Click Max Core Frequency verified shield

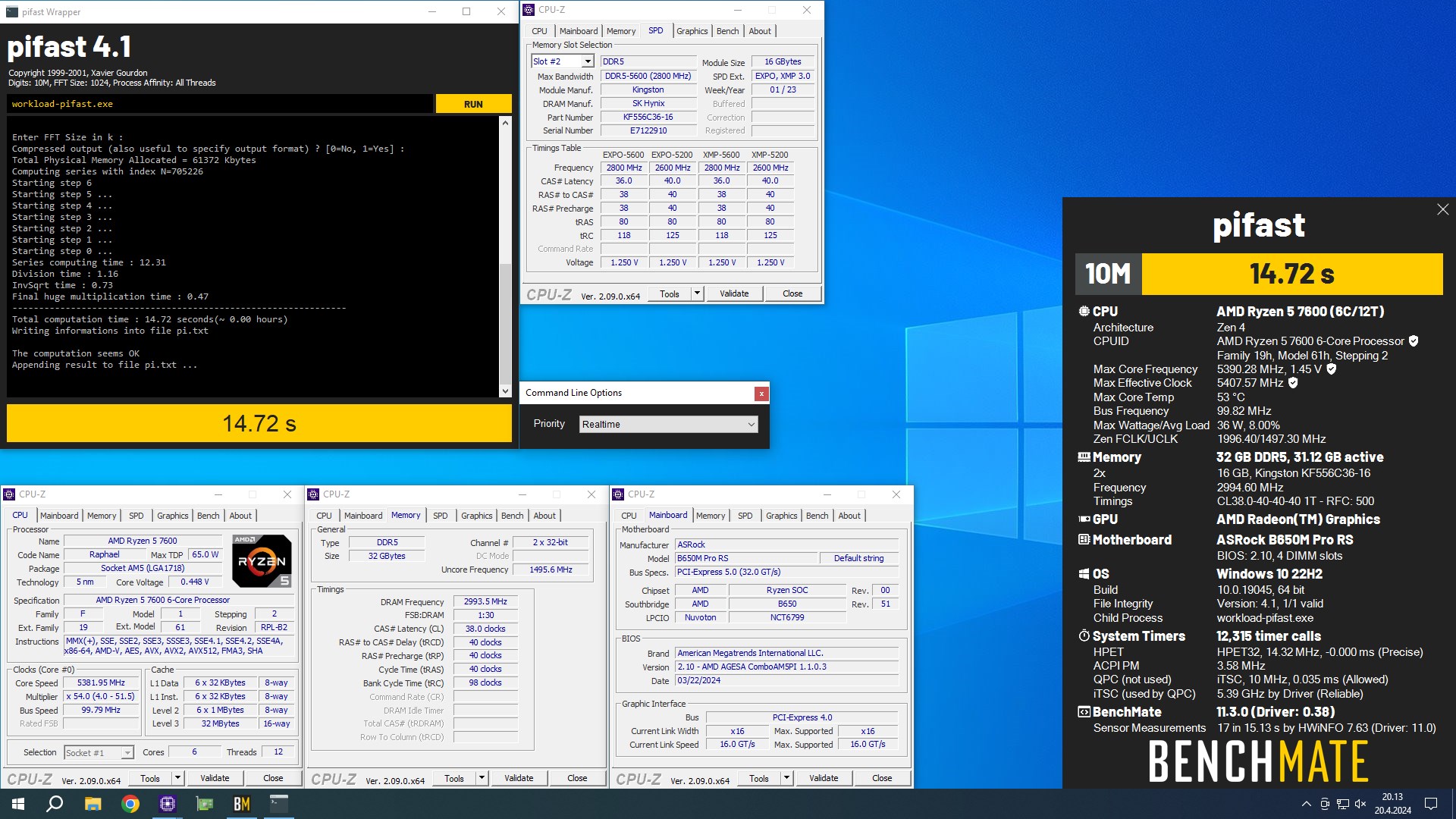[x=1331, y=369]
